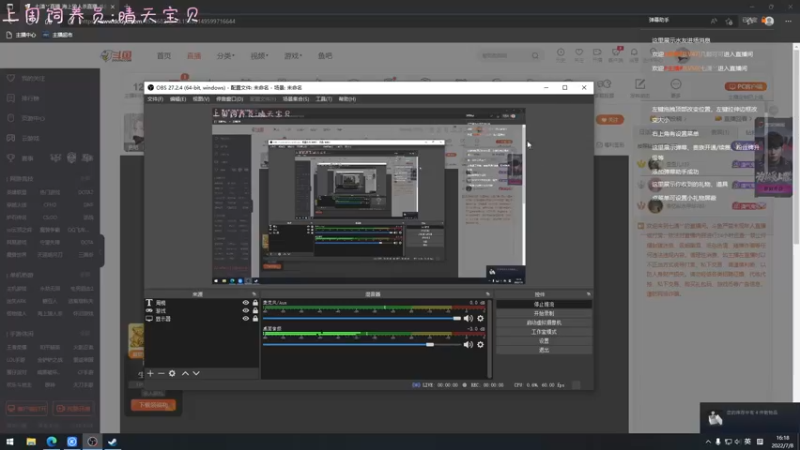Go to 直播 on the Douyu site
800x450 pixels.
tap(194, 56)
